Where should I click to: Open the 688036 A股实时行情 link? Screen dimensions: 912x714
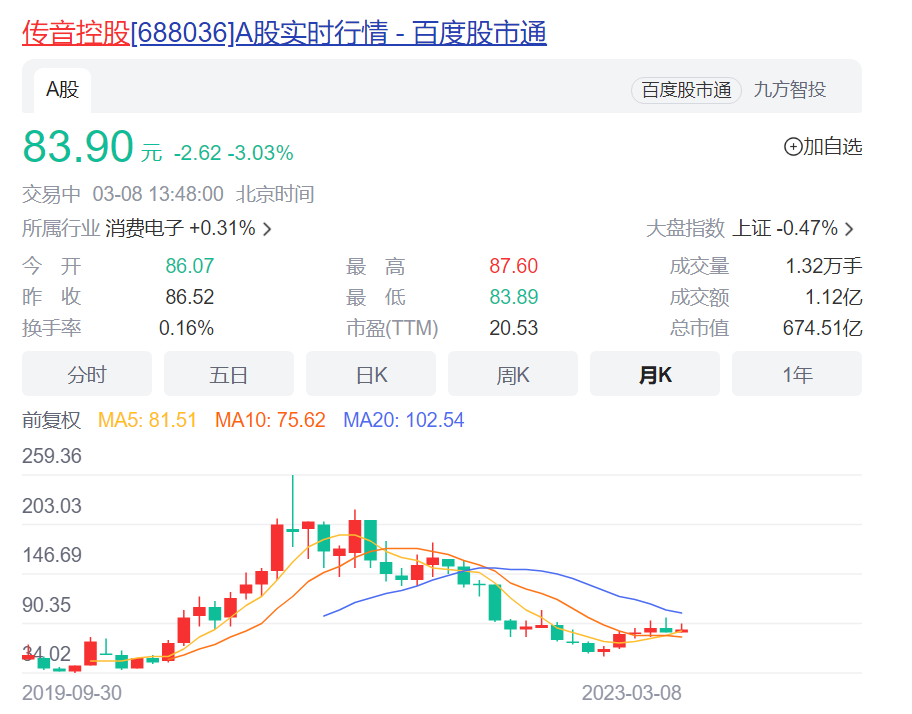click(x=339, y=33)
